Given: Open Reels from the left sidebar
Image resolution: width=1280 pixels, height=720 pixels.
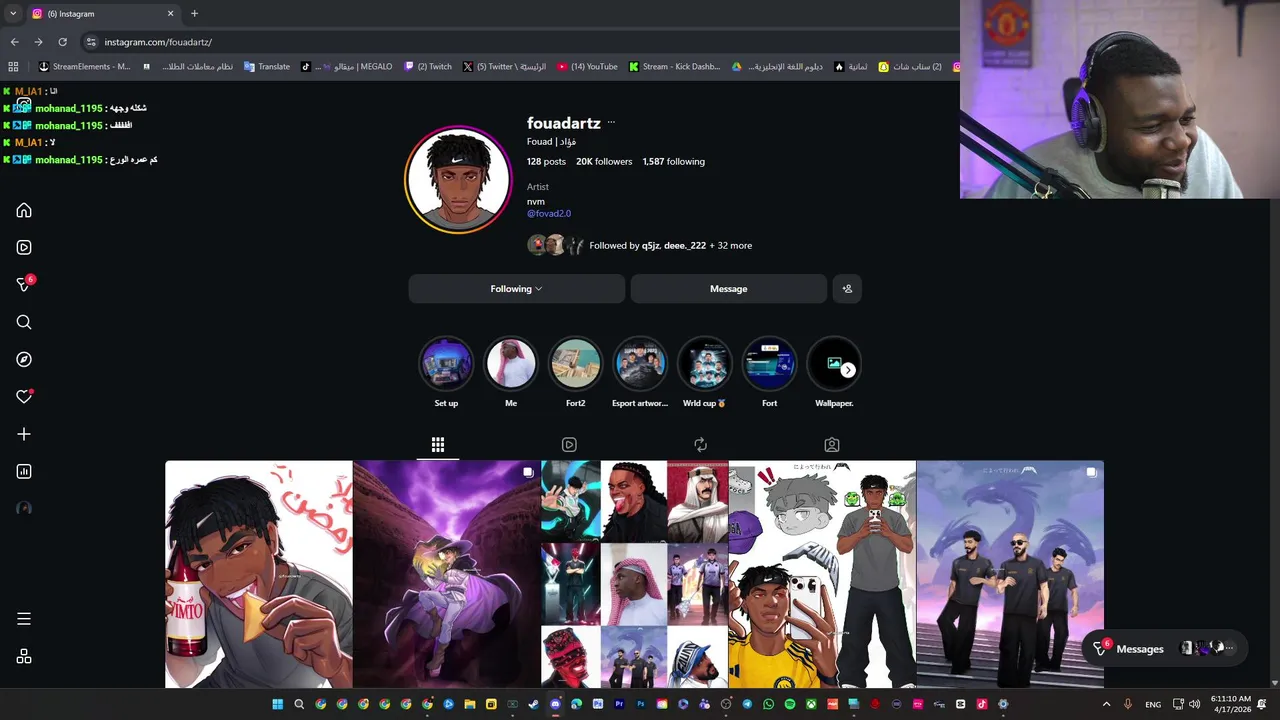Looking at the screenshot, I should coord(24,248).
